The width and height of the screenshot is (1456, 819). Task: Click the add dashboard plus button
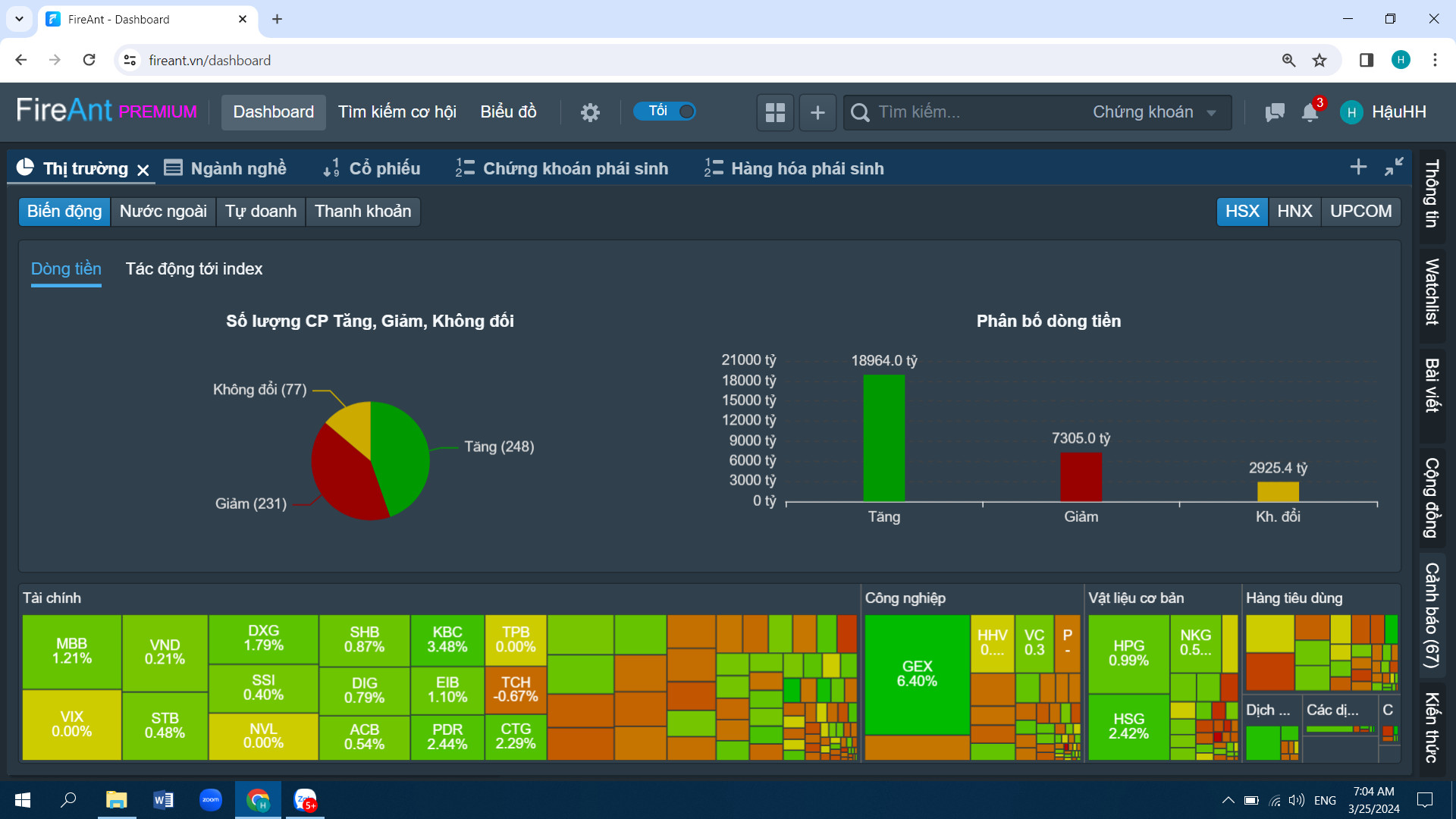pyautogui.click(x=817, y=112)
